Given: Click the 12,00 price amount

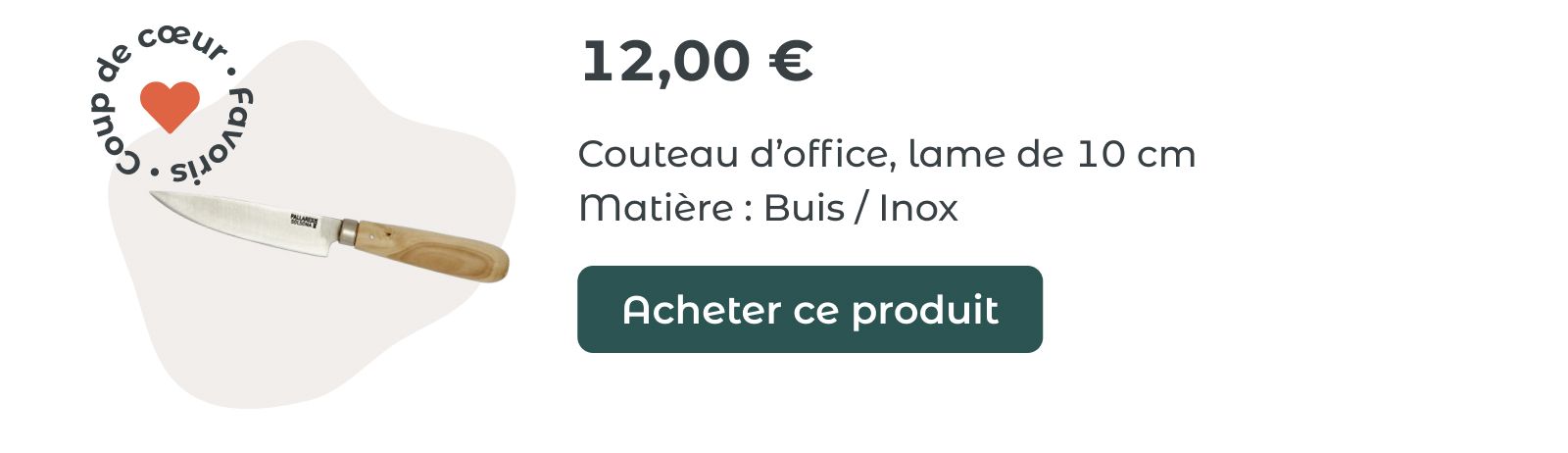Looking at the screenshot, I should (665, 62).
